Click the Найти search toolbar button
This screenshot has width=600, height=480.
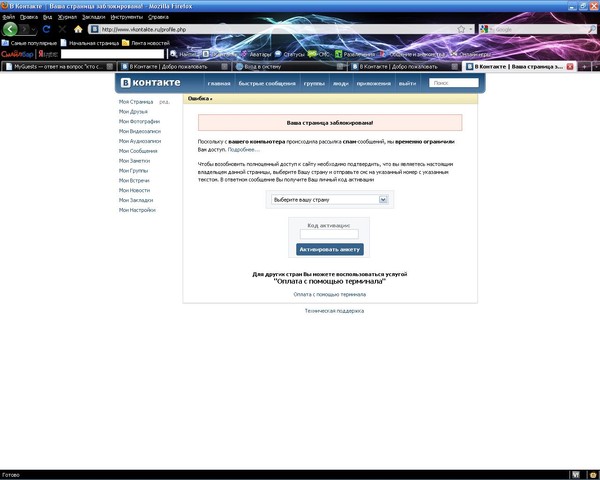pyautogui.click(x=183, y=54)
